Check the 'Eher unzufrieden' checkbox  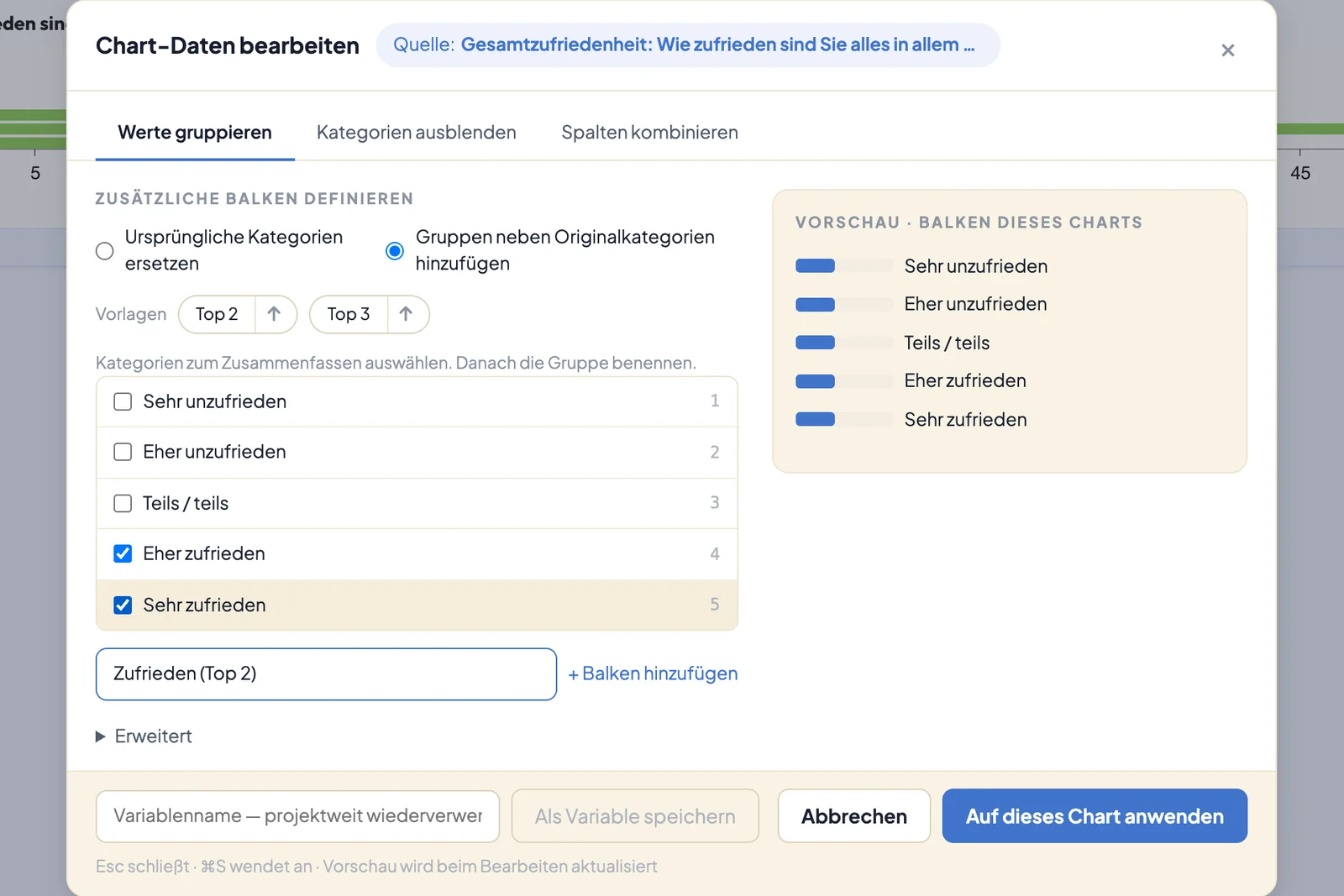point(123,452)
